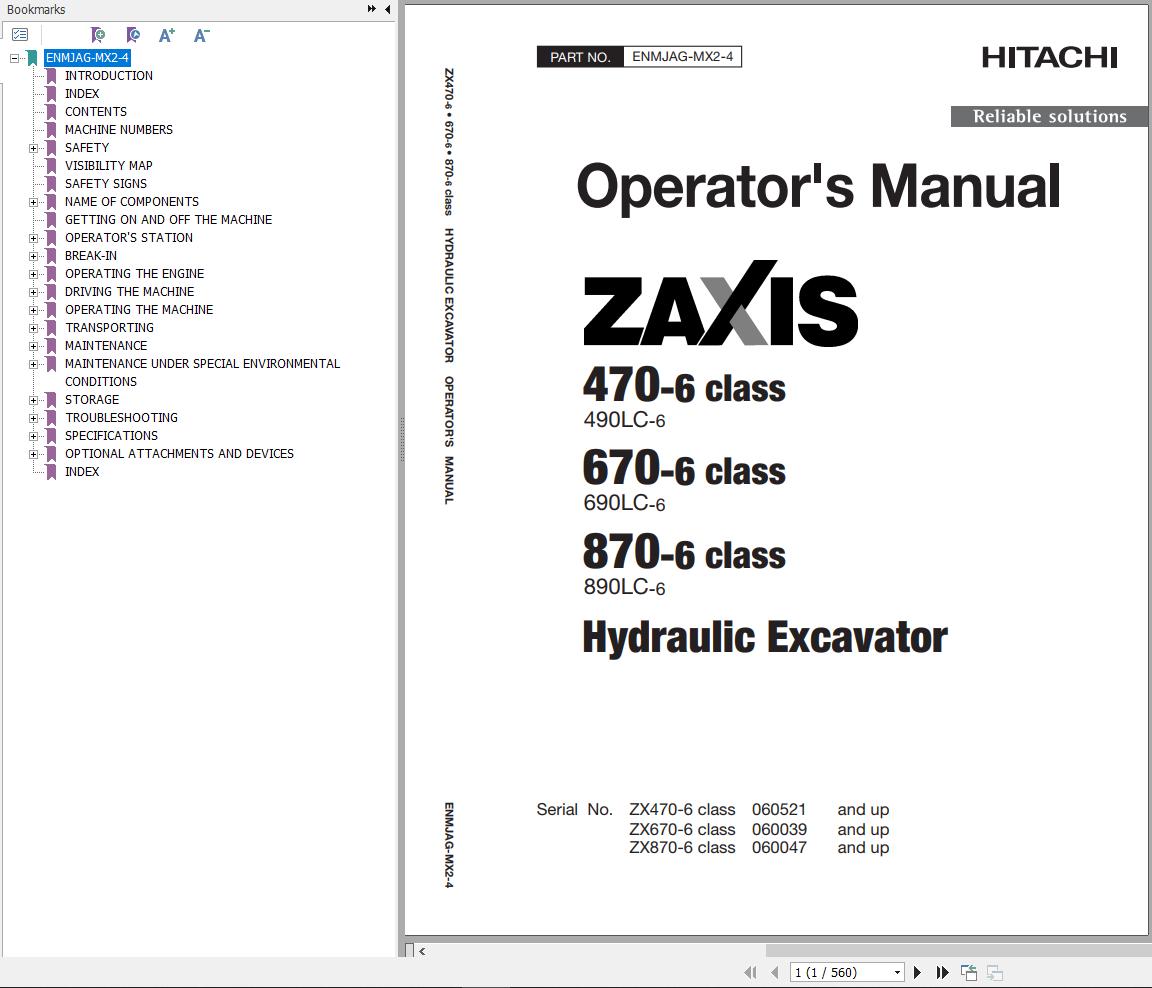This screenshot has width=1152, height=988.
Task: Select the SAFETY bookmark
Action: 87,147
